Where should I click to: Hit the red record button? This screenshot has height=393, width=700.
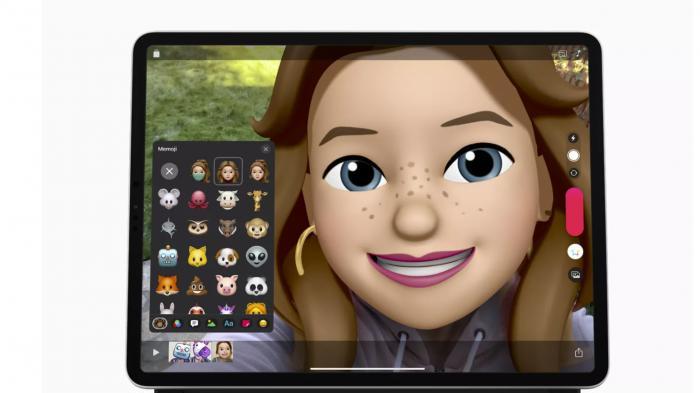click(575, 212)
